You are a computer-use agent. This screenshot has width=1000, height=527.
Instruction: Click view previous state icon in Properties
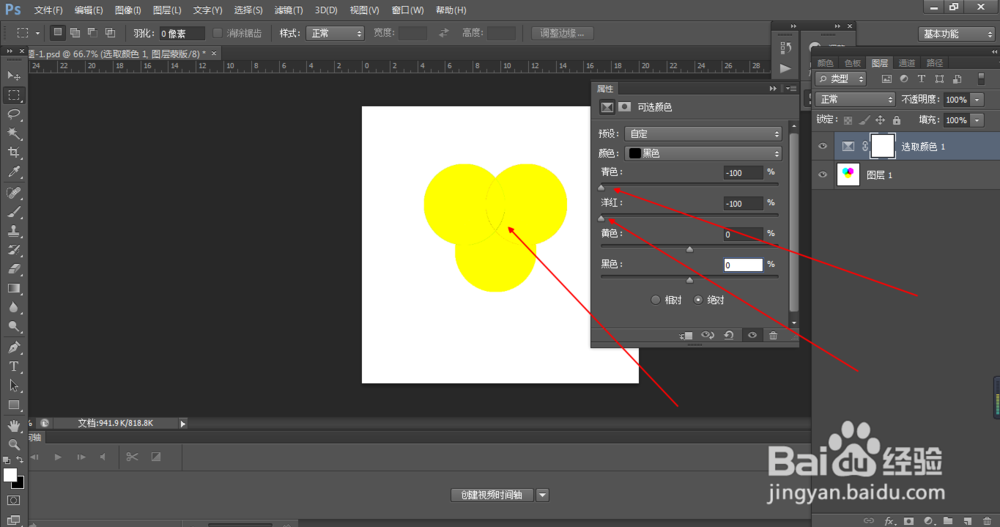tap(707, 336)
